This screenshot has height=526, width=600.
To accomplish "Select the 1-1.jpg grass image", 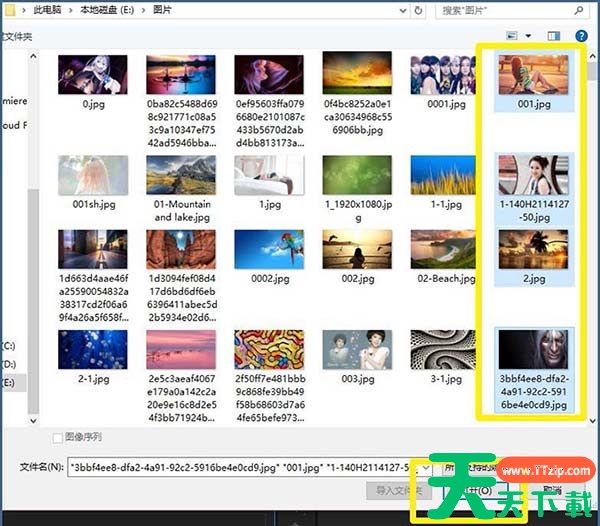I will pyautogui.click(x=443, y=175).
